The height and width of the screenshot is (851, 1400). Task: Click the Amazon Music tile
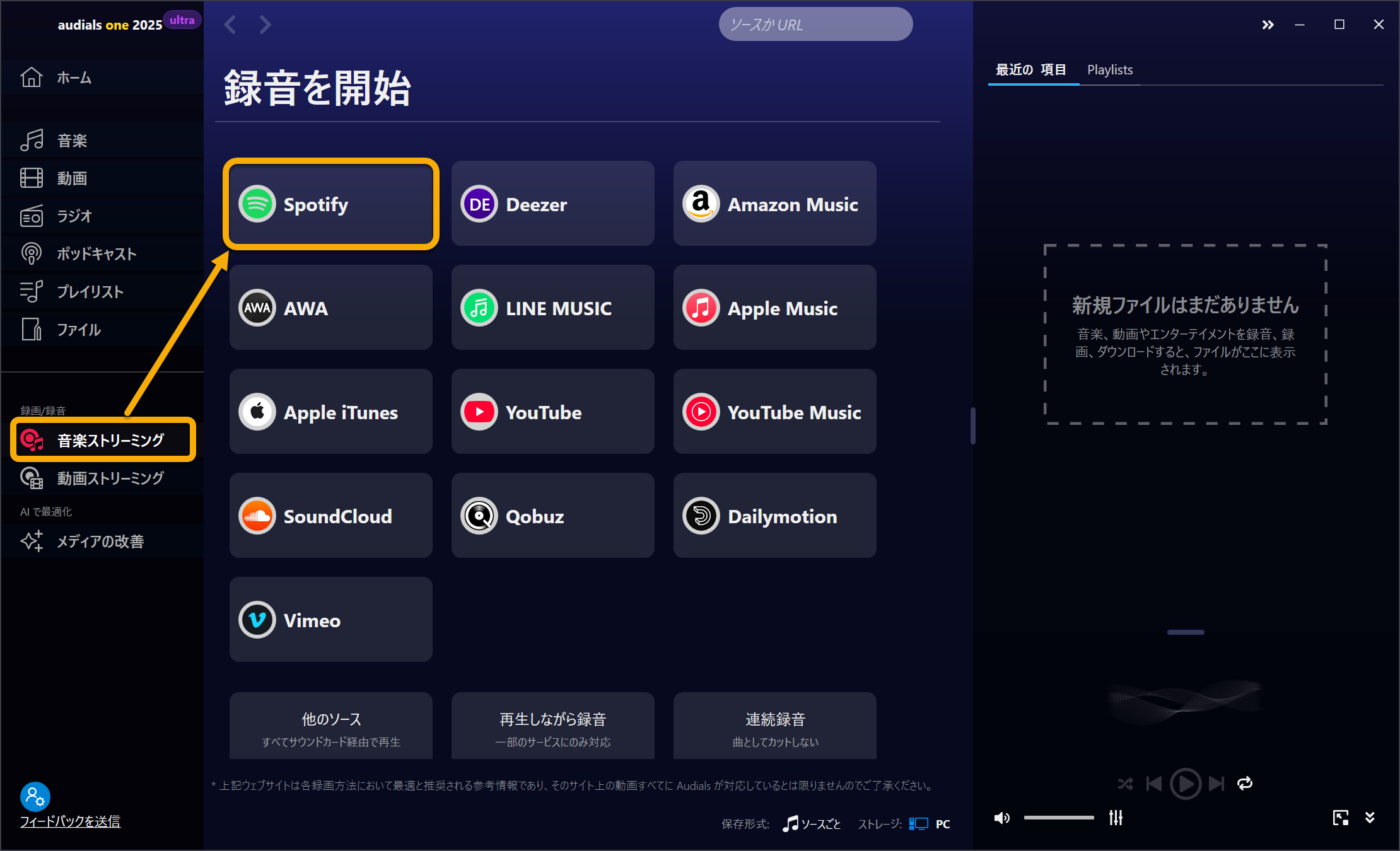775,204
